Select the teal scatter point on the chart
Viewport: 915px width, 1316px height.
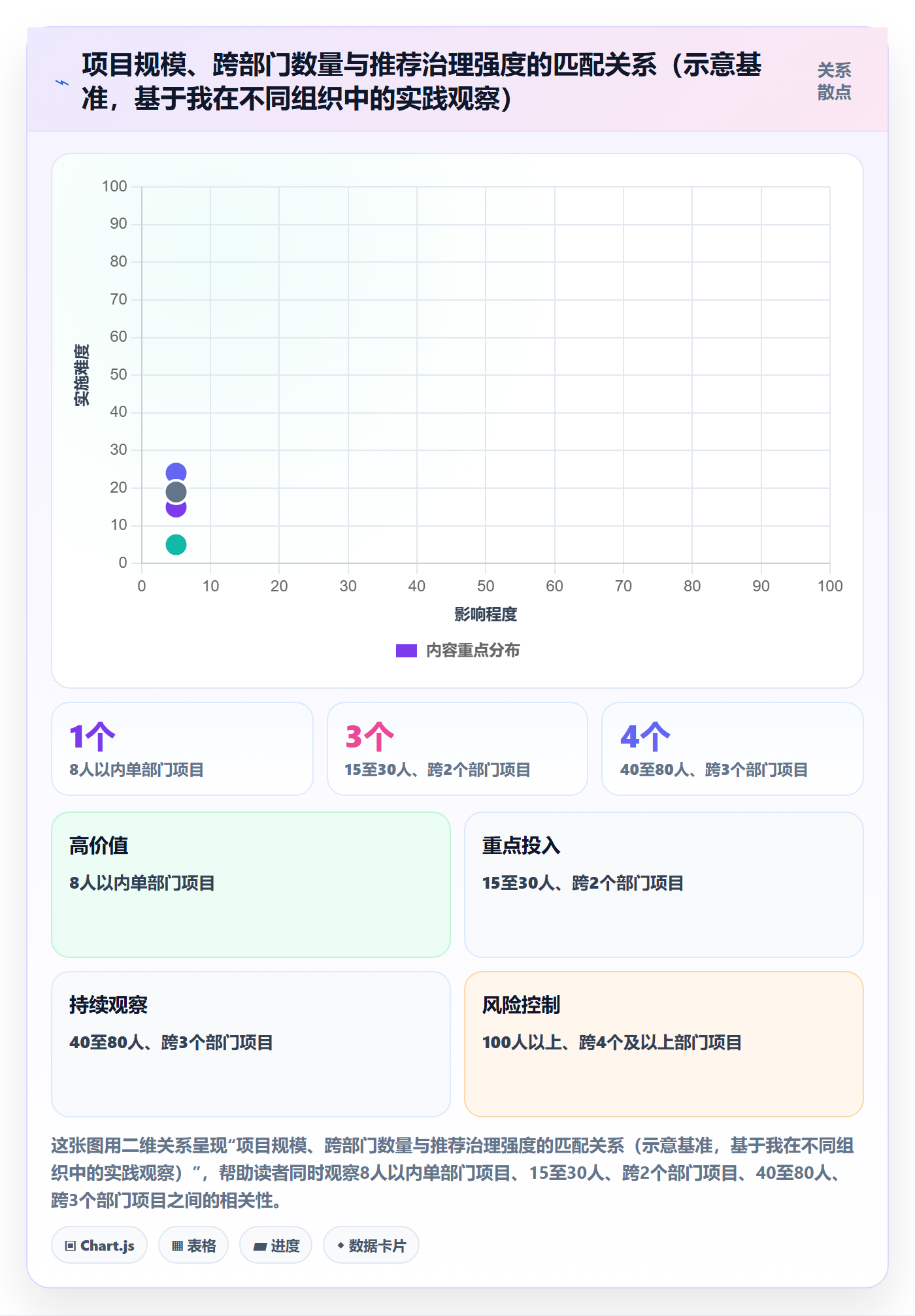pyautogui.click(x=176, y=544)
